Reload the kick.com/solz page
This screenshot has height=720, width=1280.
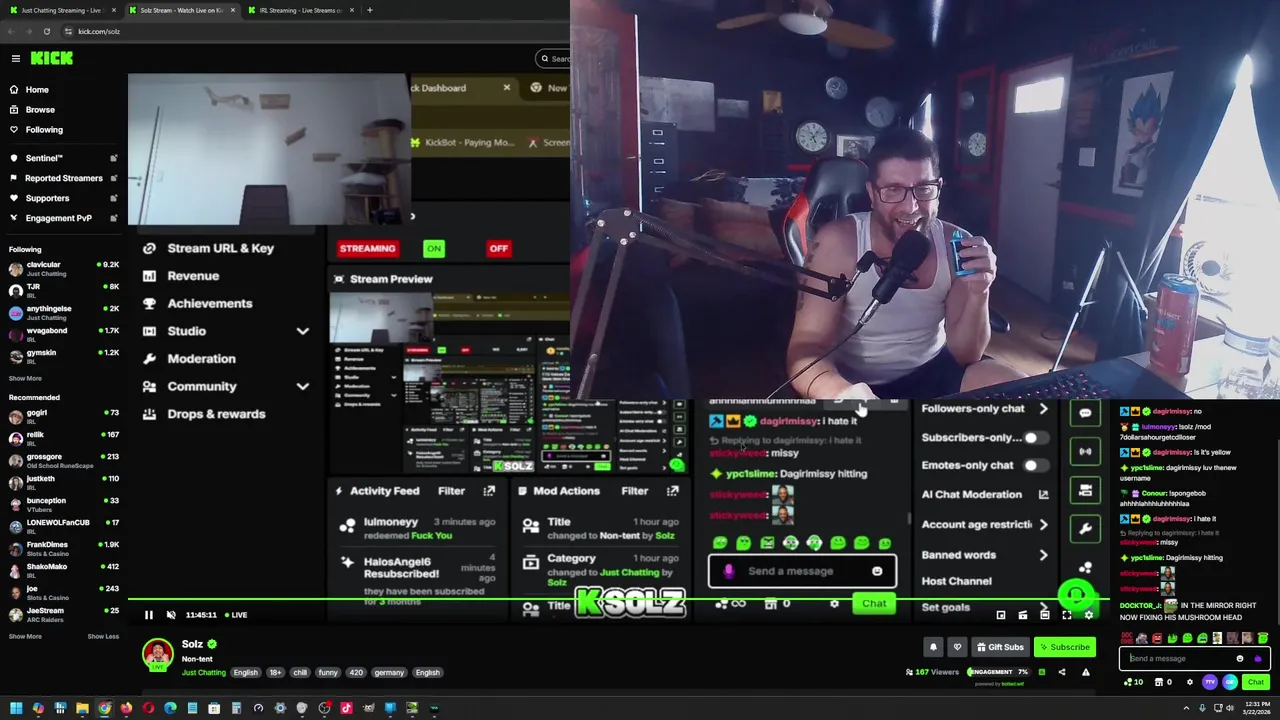coord(46,31)
